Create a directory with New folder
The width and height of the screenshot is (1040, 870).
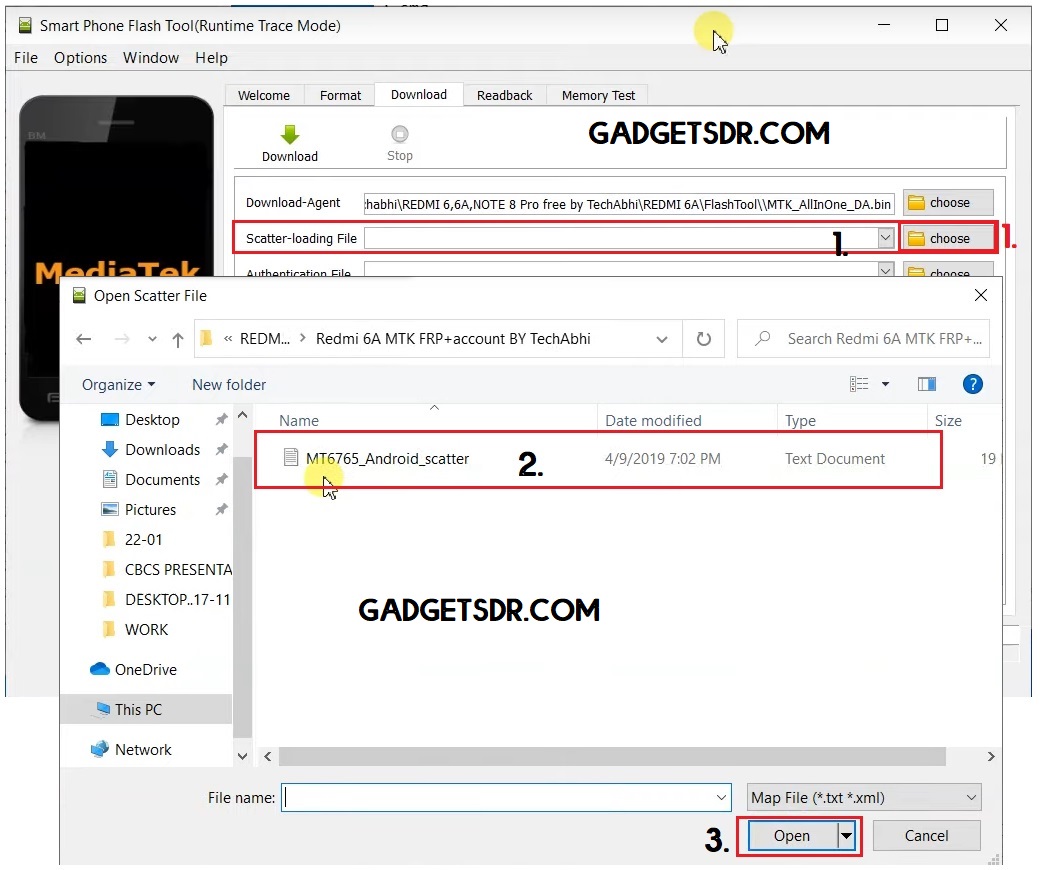pyautogui.click(x=228, y=384)
